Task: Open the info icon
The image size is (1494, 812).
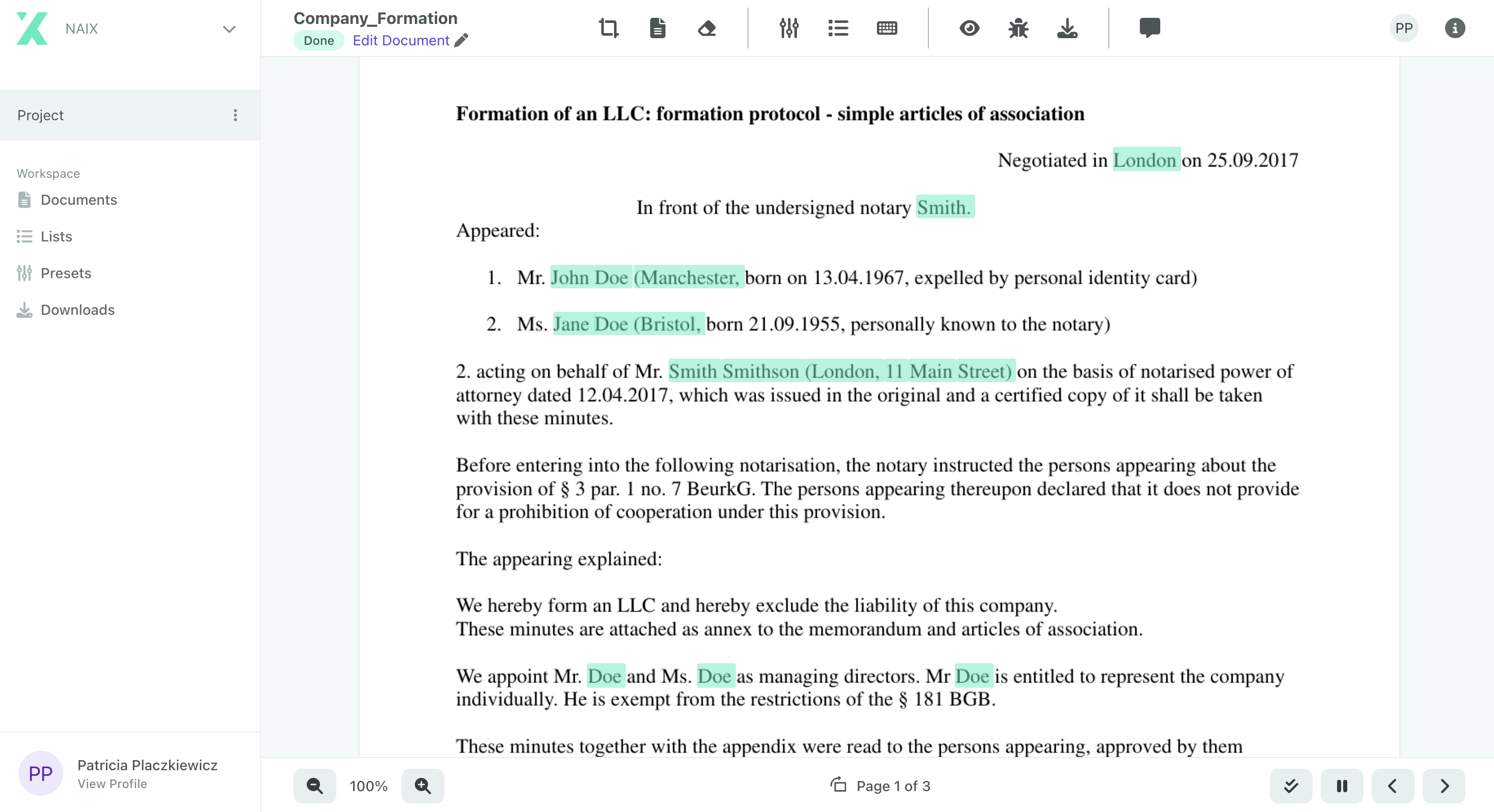Action: tap(1455, 28)
